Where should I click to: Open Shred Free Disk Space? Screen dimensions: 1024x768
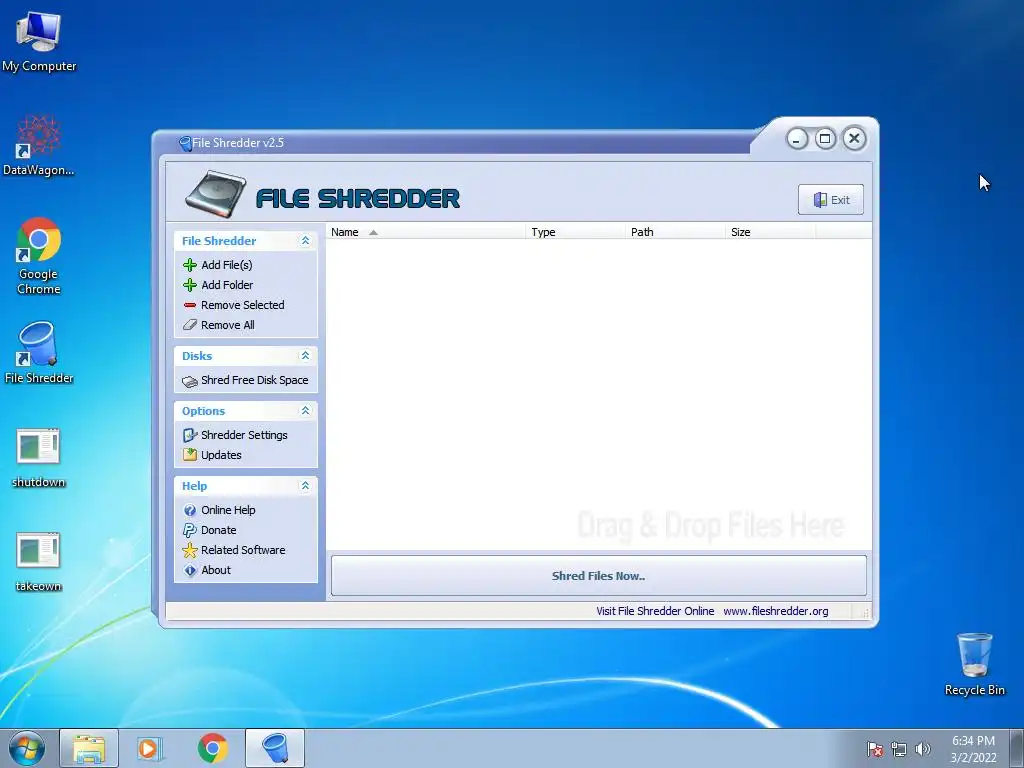(x=254, y=380)
